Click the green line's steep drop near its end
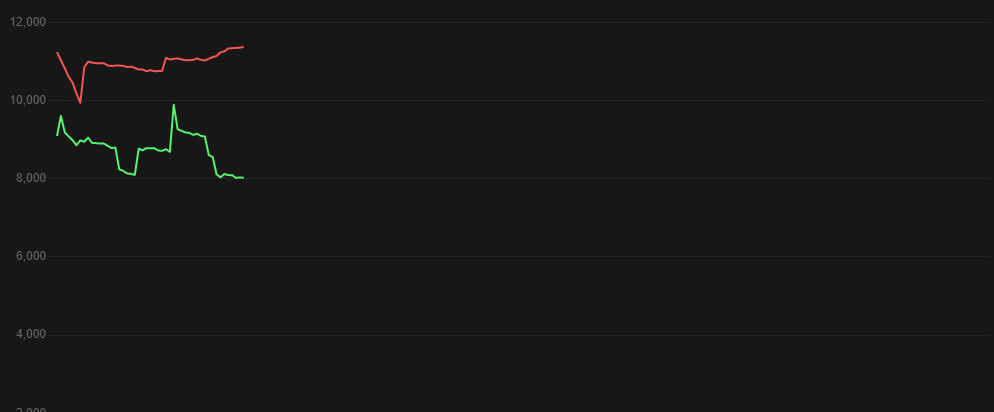Viewport: 994px width, 412px height. [213, 165]
